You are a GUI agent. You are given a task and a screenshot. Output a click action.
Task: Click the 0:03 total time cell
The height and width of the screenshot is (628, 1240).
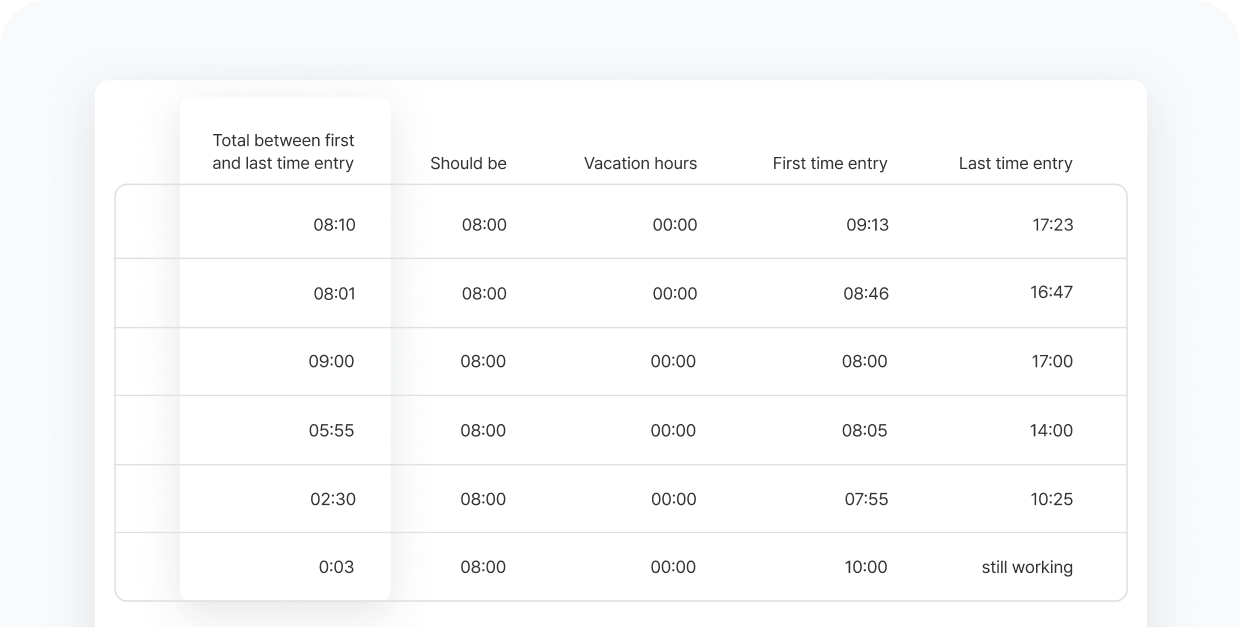point(336,567)
